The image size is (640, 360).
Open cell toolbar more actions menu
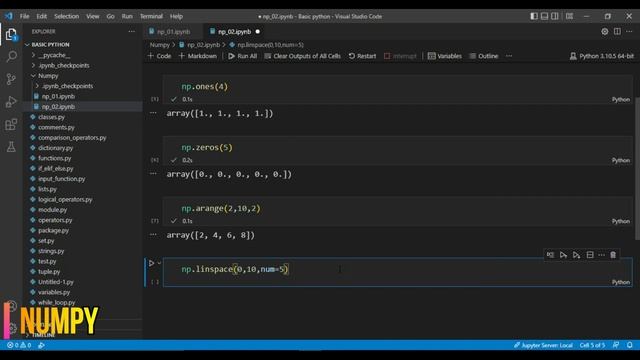602,255
